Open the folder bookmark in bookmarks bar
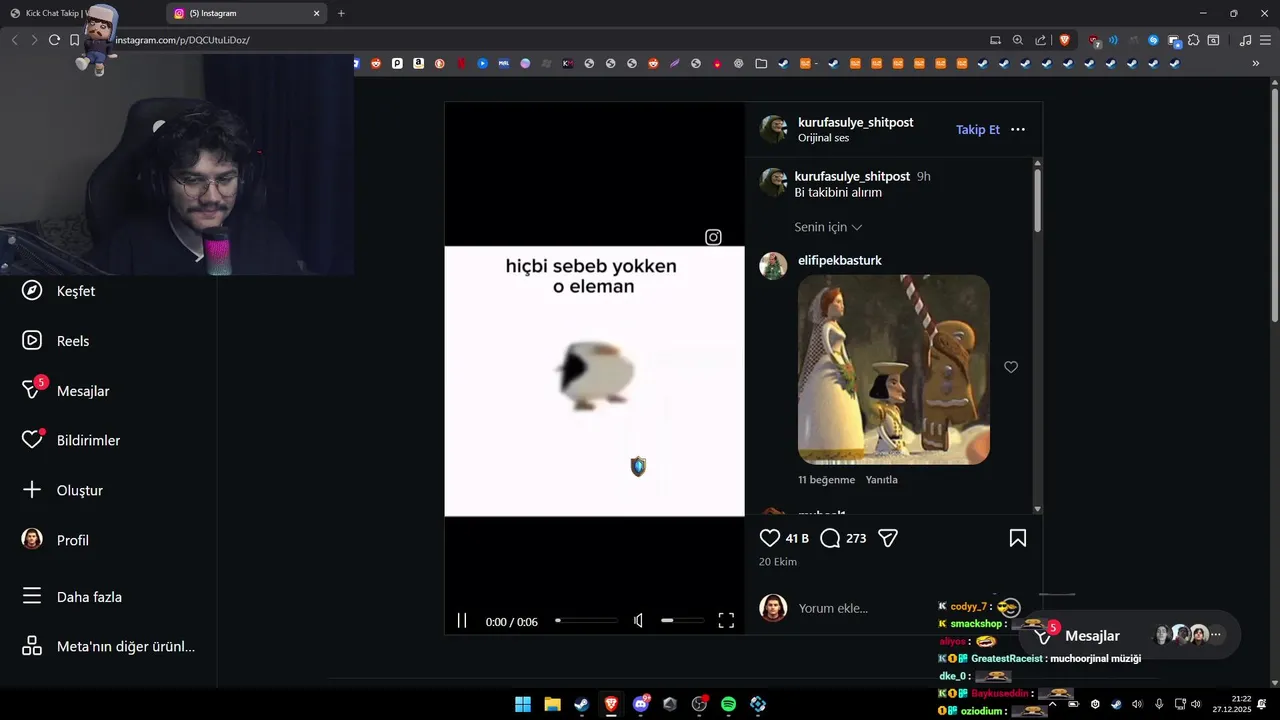The height and width of the screenshot is (720, 1280). [761, 63]
